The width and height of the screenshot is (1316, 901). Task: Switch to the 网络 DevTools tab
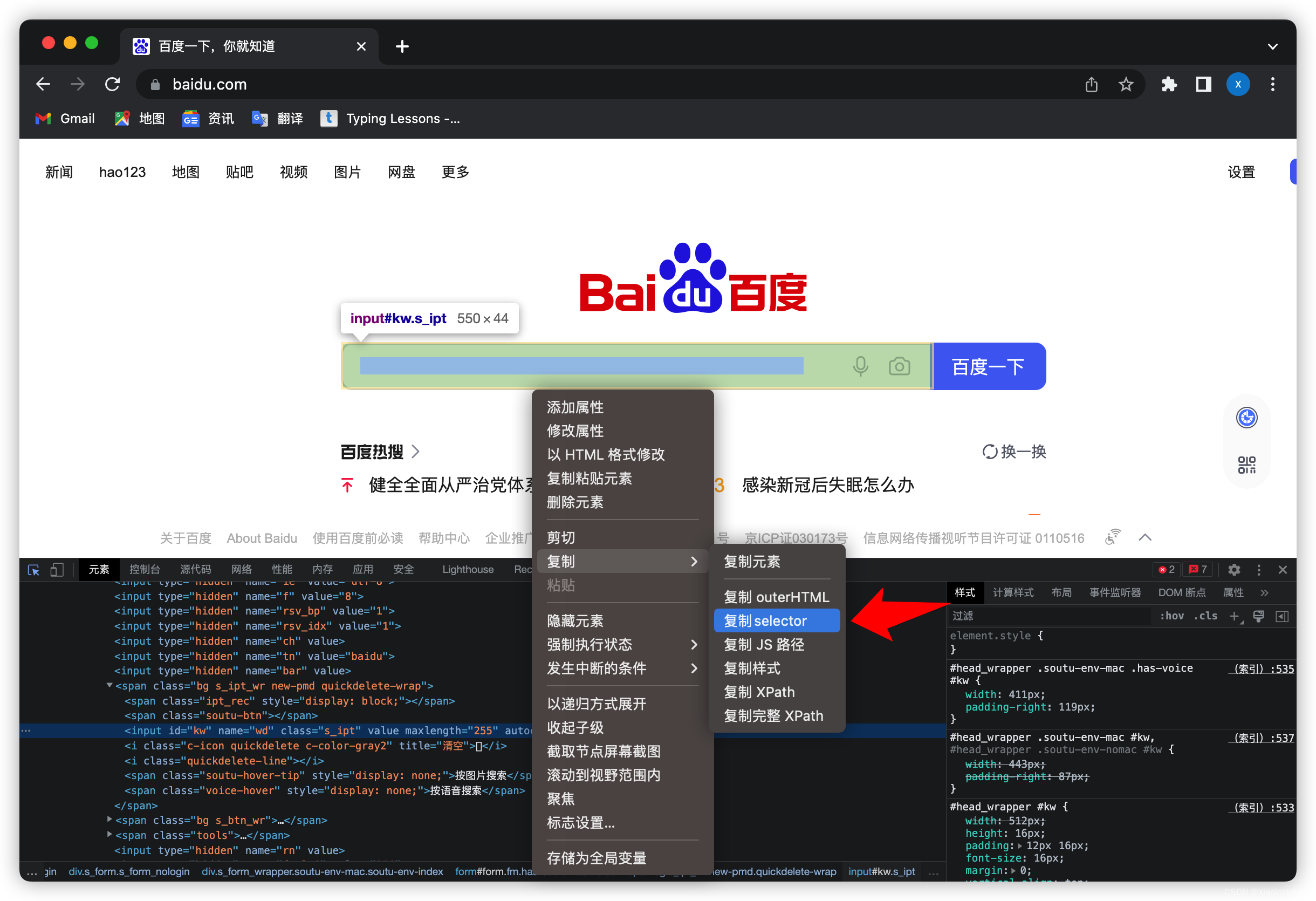(241, 570)
